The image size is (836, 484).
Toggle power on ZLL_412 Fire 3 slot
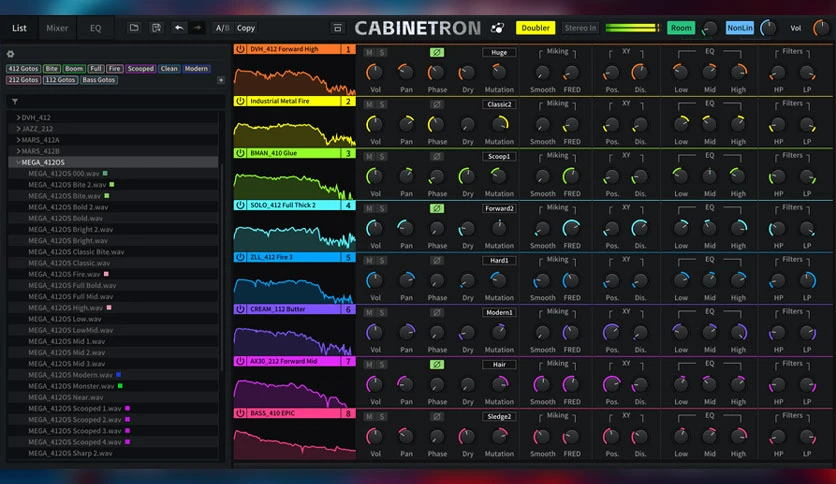pos(240,257)
